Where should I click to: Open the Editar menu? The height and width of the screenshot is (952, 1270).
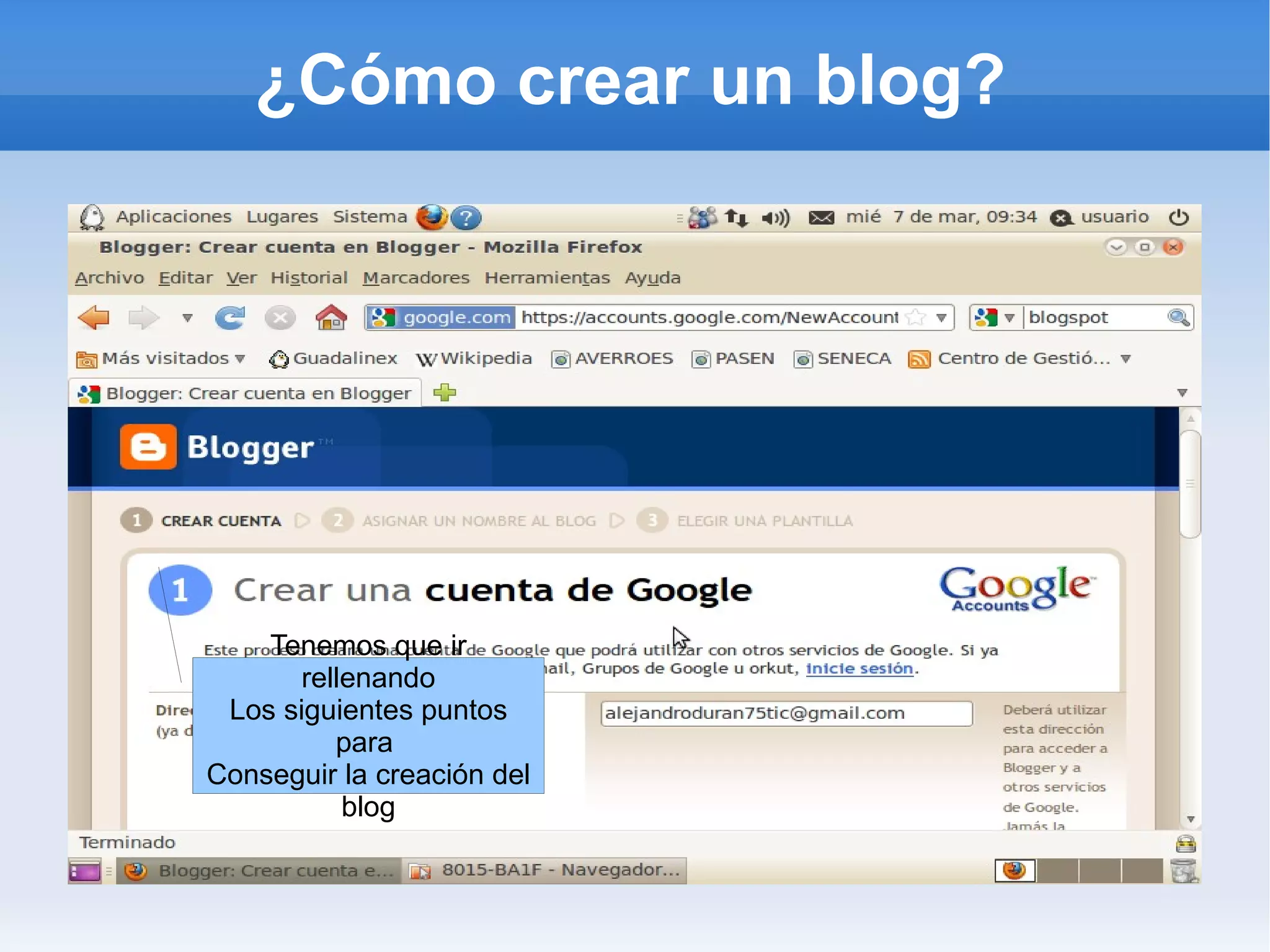coord(185,278)
